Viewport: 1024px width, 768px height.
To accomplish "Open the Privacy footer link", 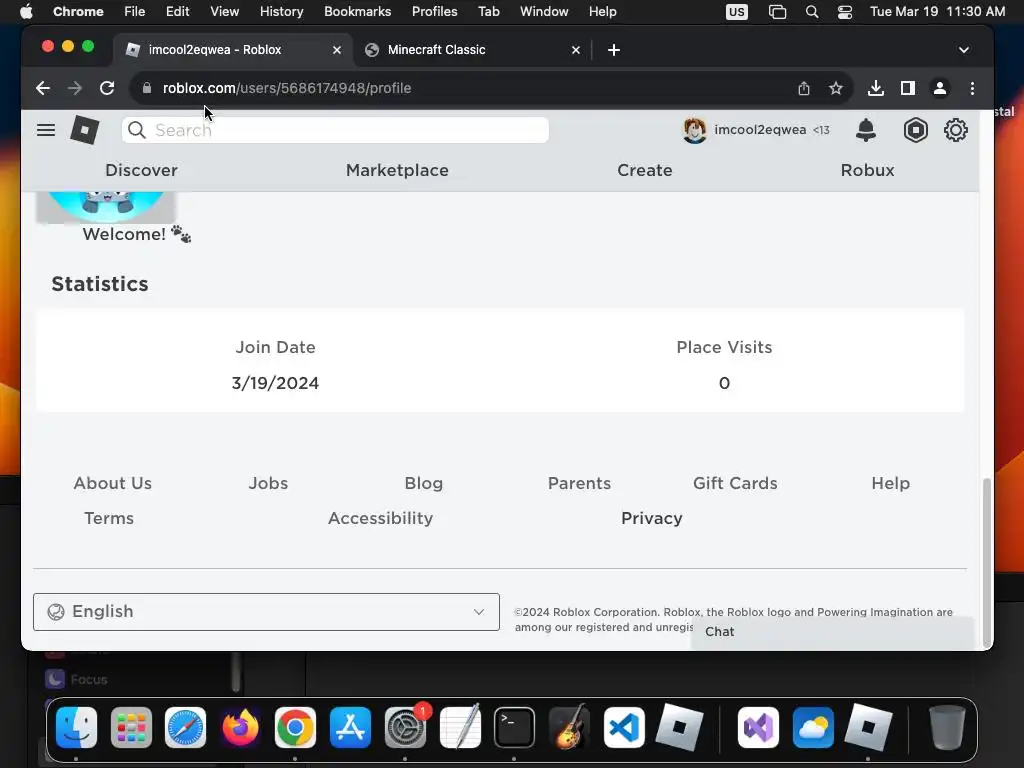I will click(652, 518).
